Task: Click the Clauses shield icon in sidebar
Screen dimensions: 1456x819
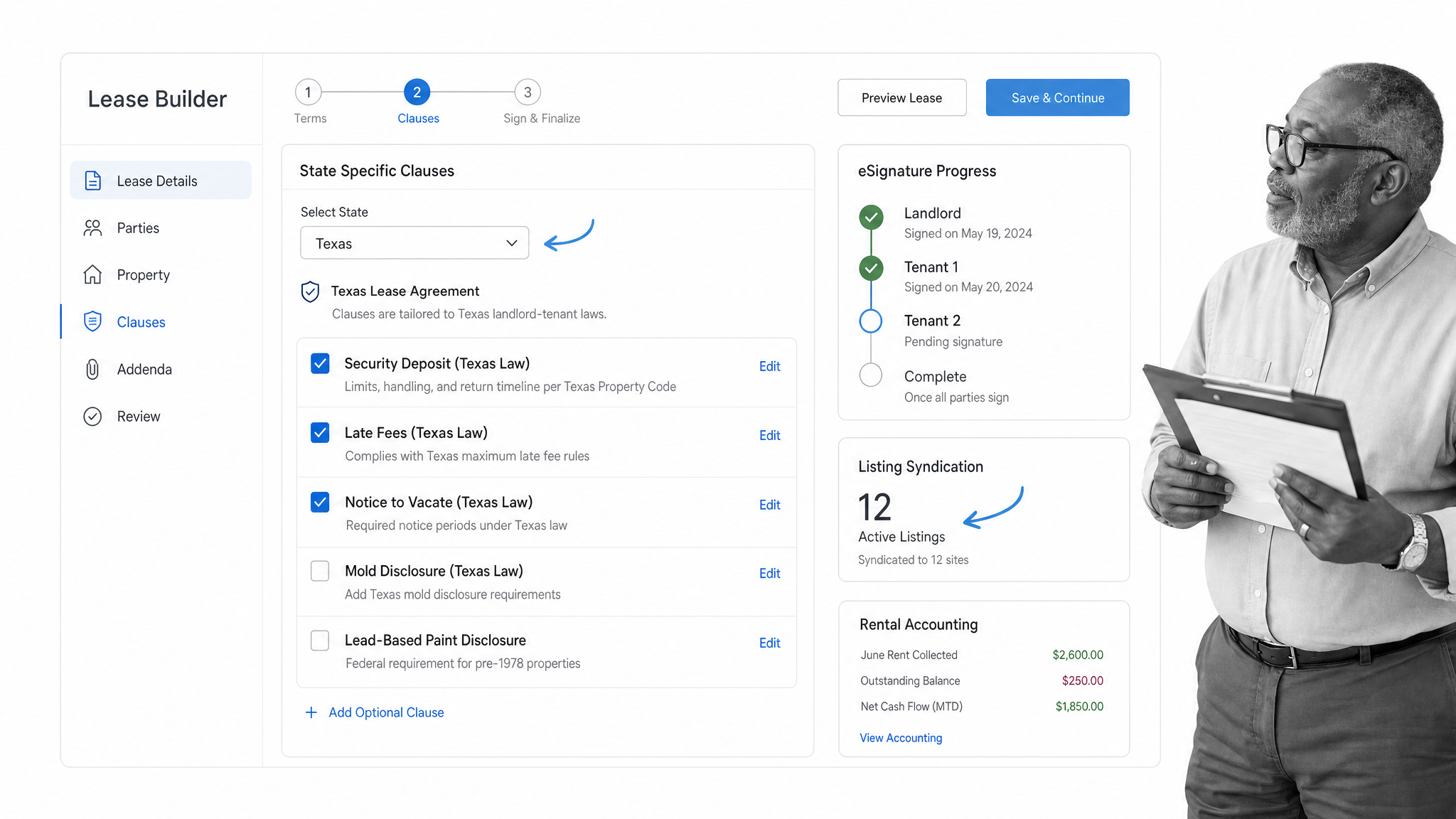Action: 92,321
